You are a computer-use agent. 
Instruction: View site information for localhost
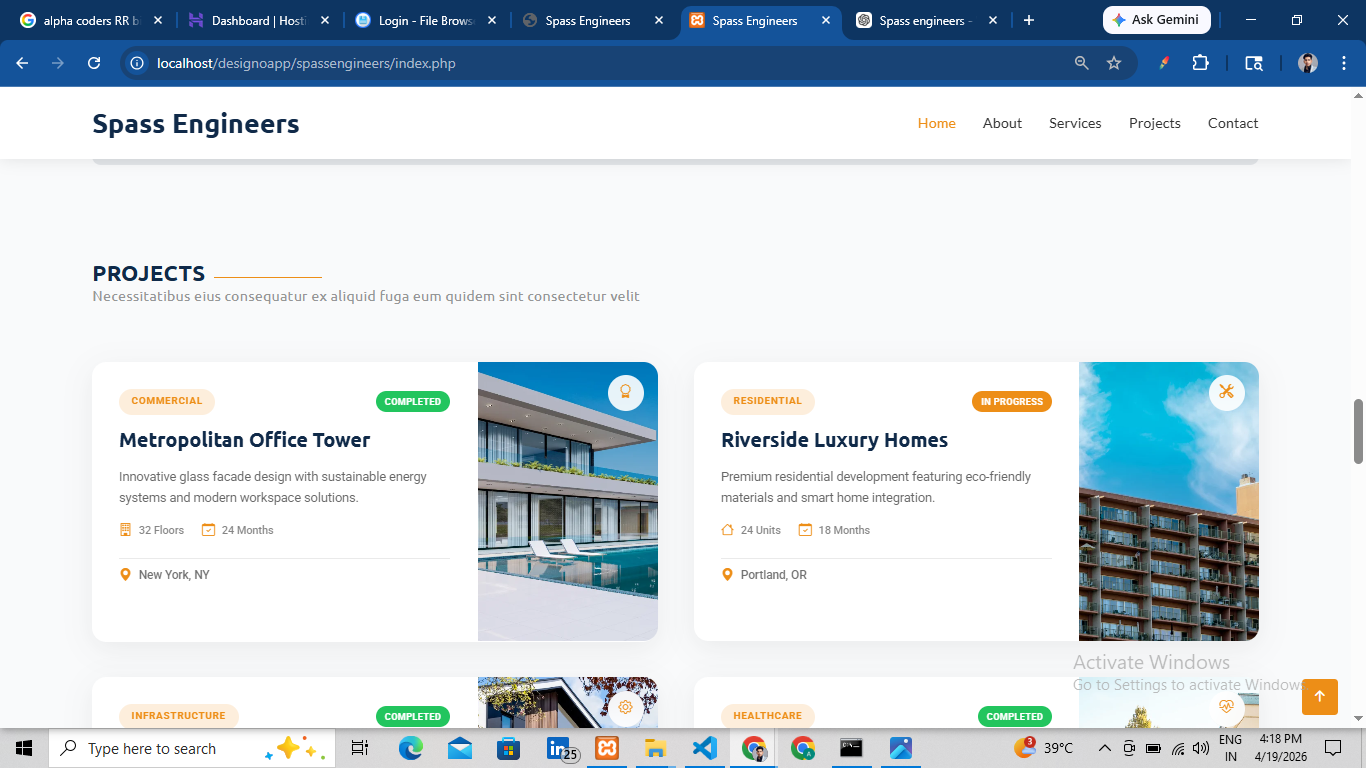pos(137,63)
